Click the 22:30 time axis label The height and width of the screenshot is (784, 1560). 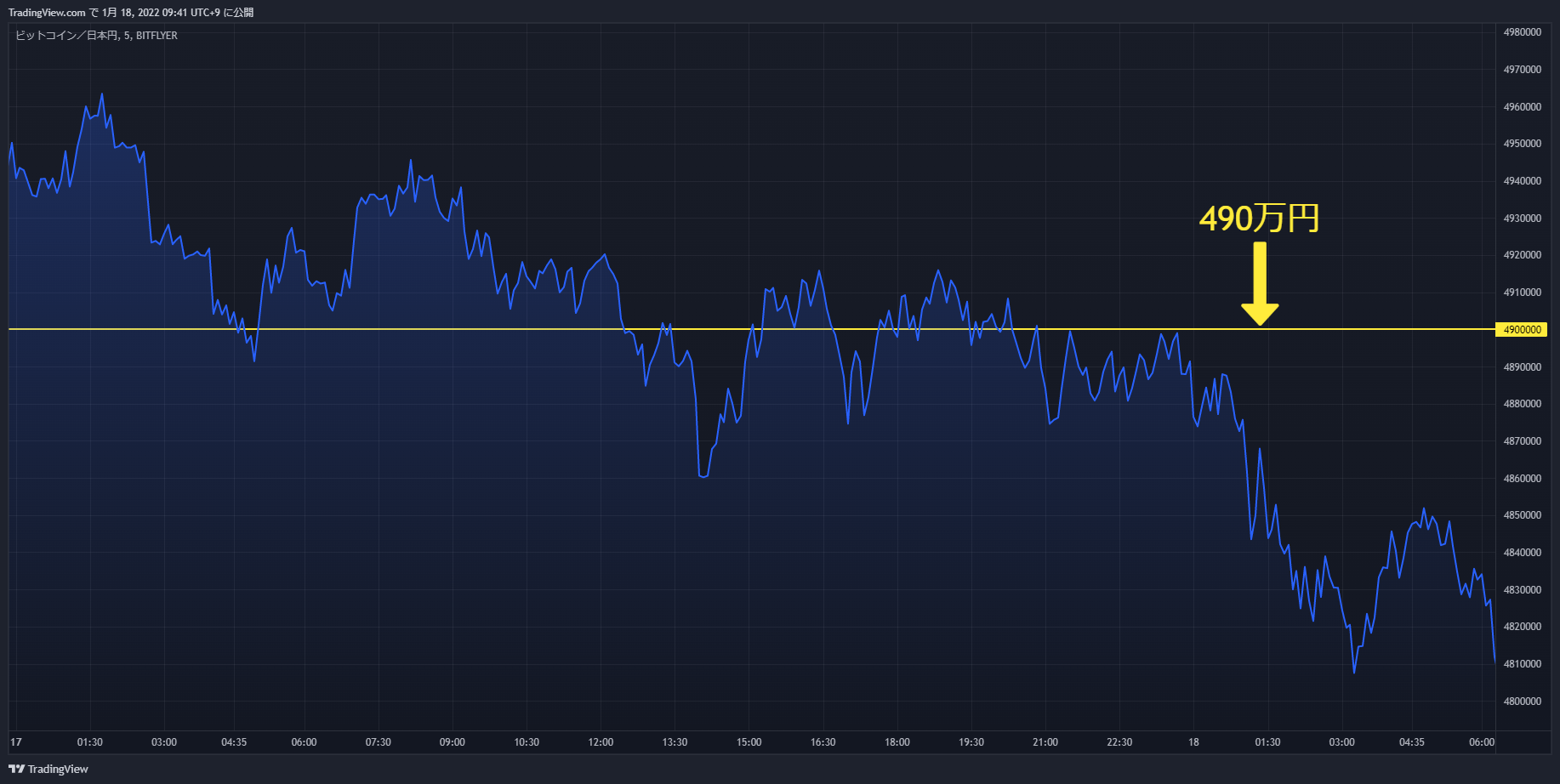click(x=1119, y=742)
